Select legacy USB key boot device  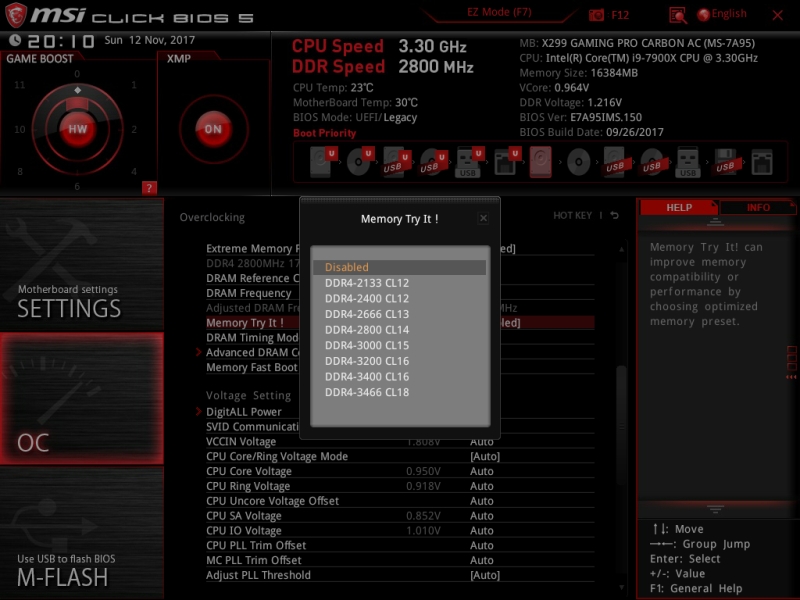(x=688, y=162)
